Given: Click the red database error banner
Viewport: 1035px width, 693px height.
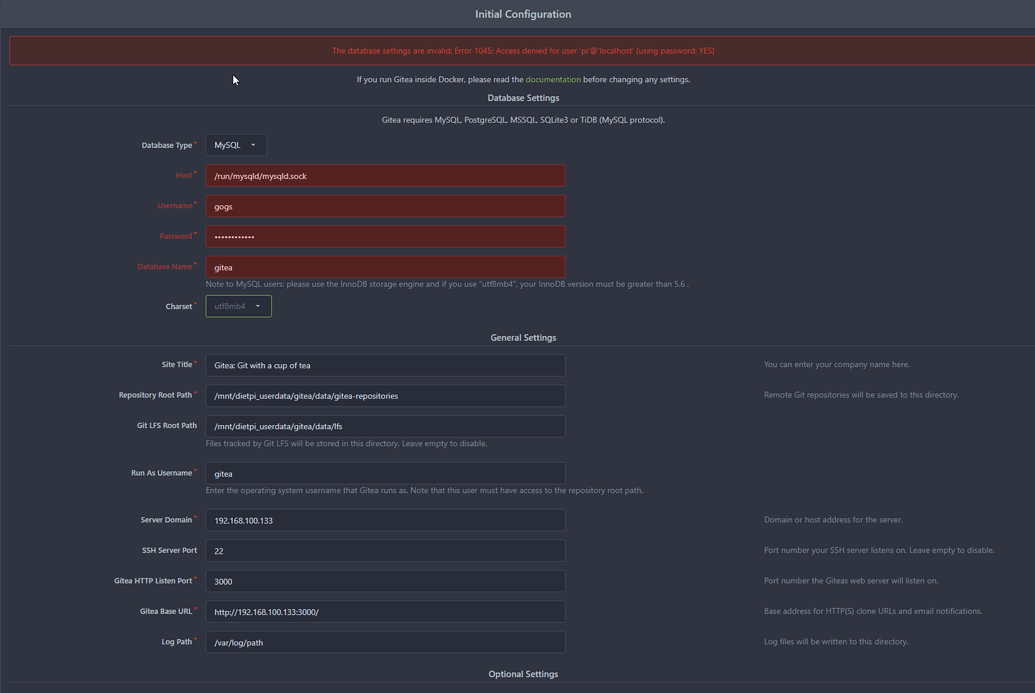Looking at the screenshot, I should tap(522, 51).
